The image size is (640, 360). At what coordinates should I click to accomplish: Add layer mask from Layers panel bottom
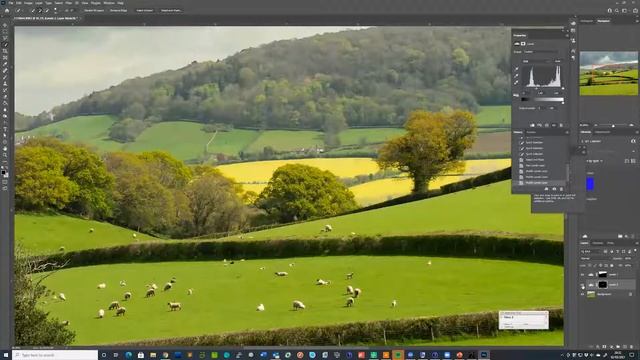click(x=604, y=347)
